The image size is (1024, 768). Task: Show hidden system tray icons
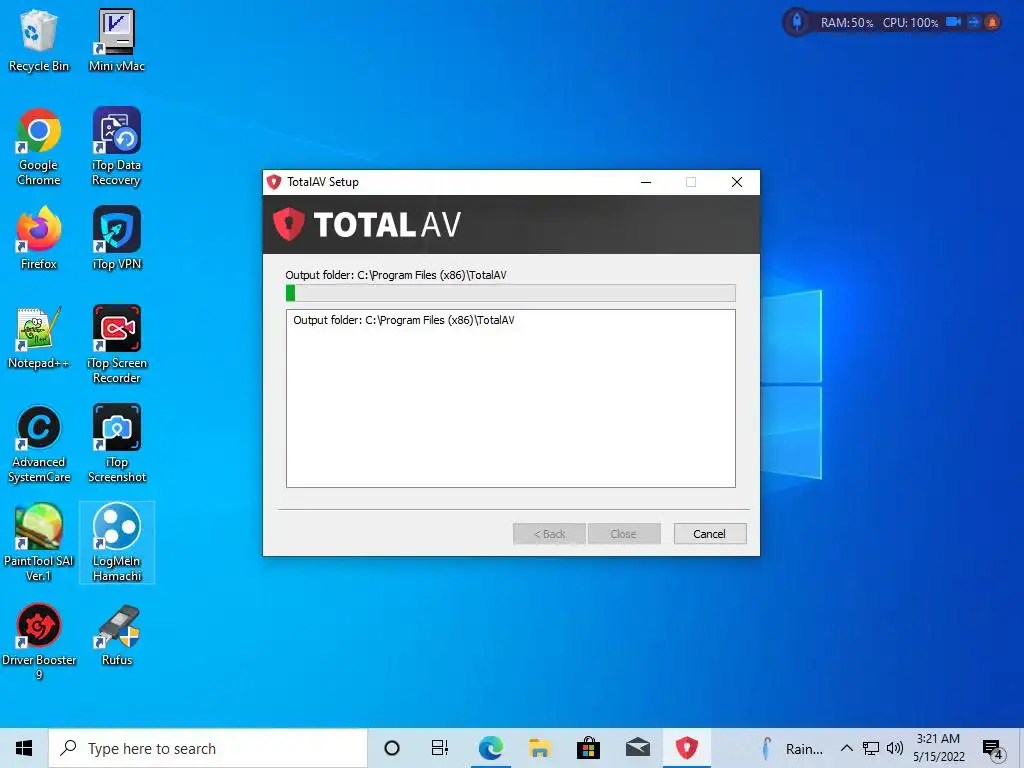(x=846, y=748)
